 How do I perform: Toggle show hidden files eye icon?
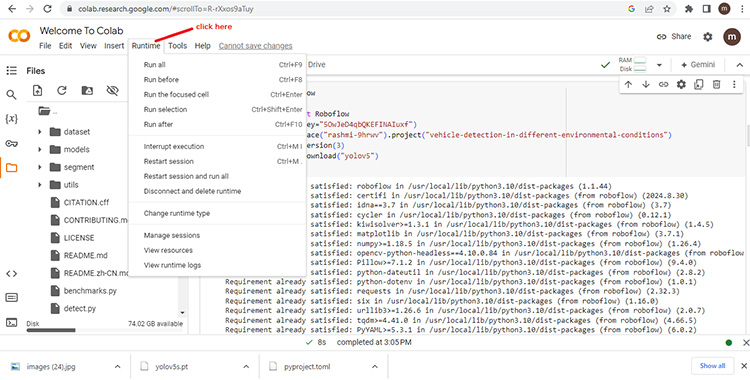112,90
